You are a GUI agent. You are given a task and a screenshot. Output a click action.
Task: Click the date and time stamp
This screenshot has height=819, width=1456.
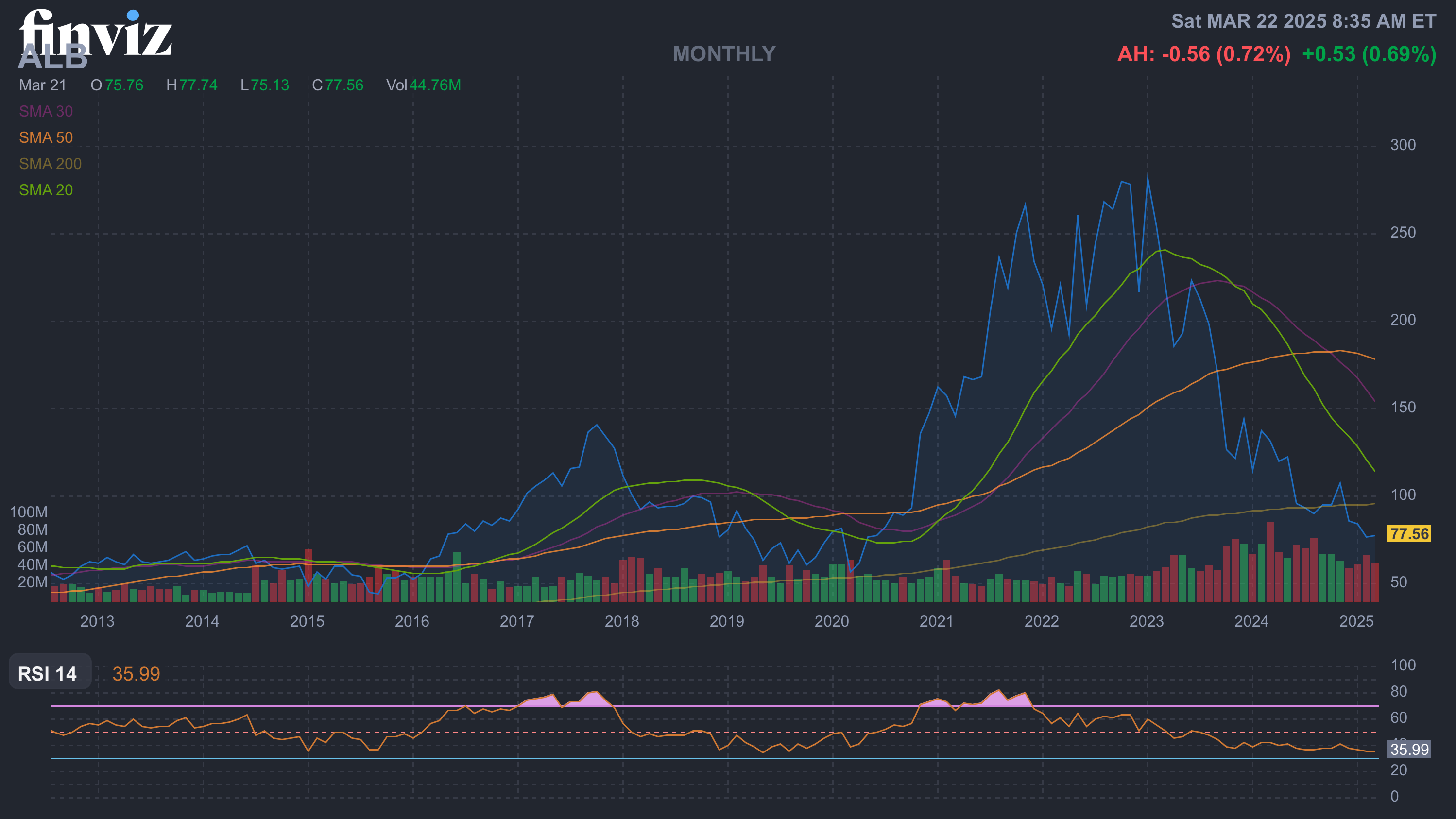1303,21
